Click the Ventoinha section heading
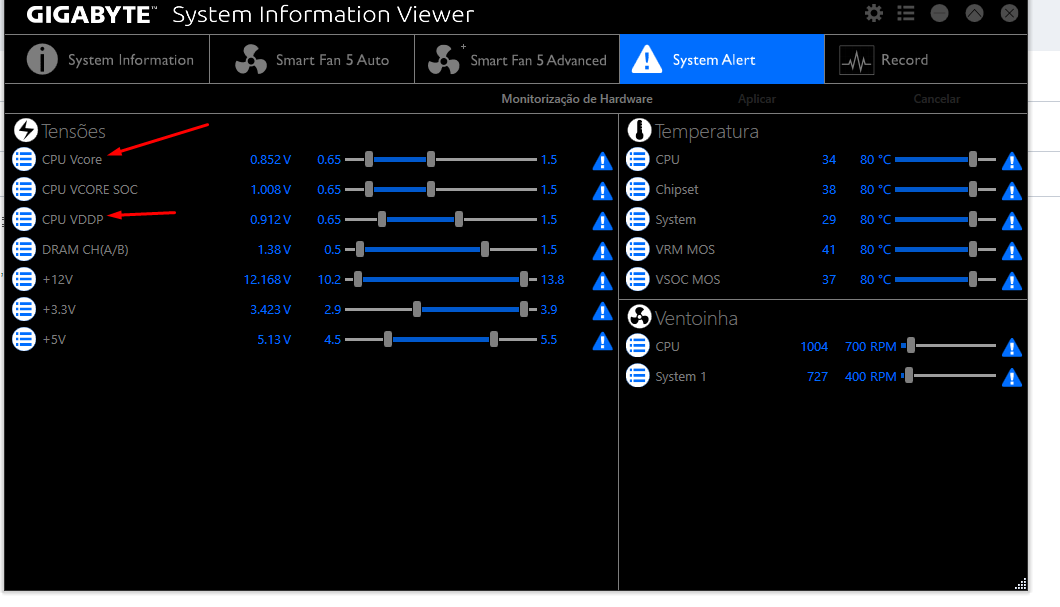This screenshot has height=607, width=1060. point(696,318)
